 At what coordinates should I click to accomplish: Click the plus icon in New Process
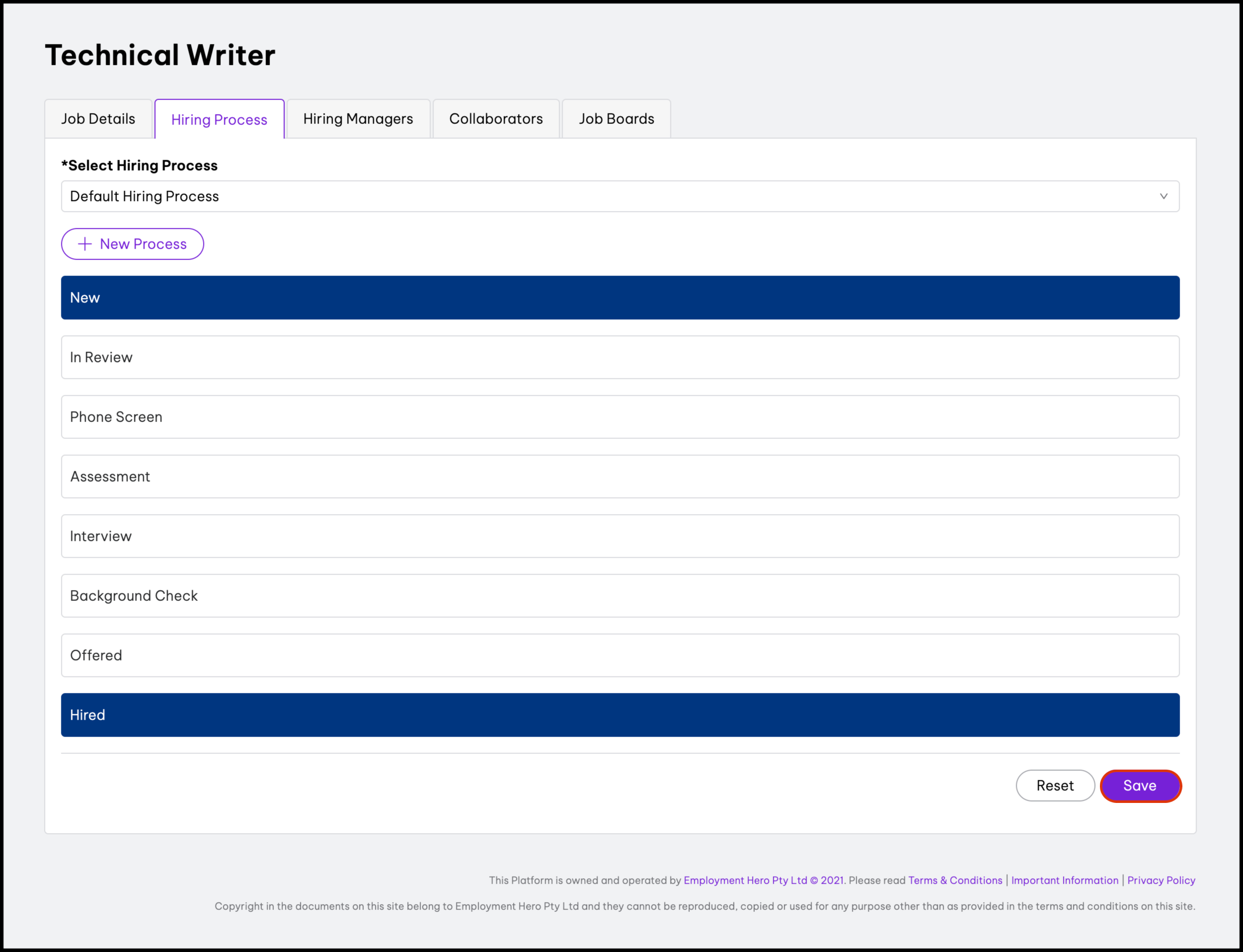[85, 244]
